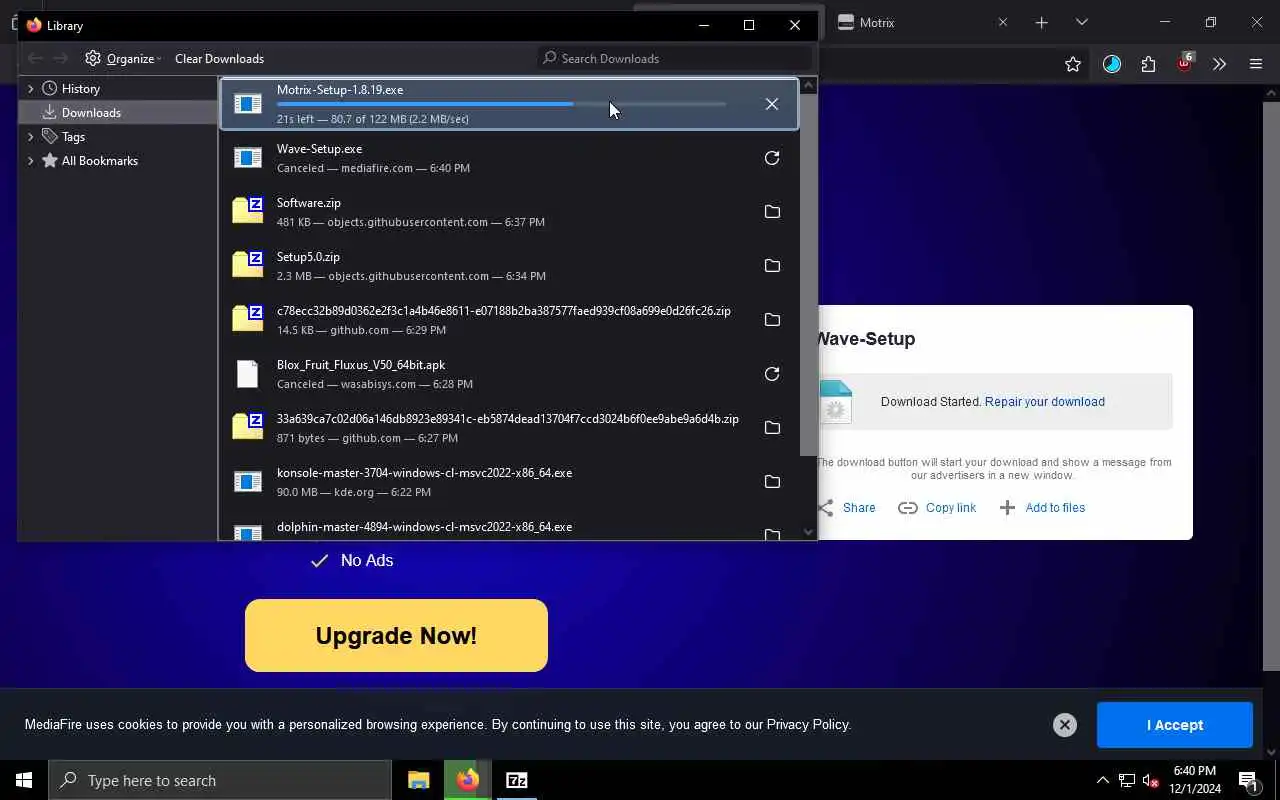Click the network tray icon

point(1126,780)
